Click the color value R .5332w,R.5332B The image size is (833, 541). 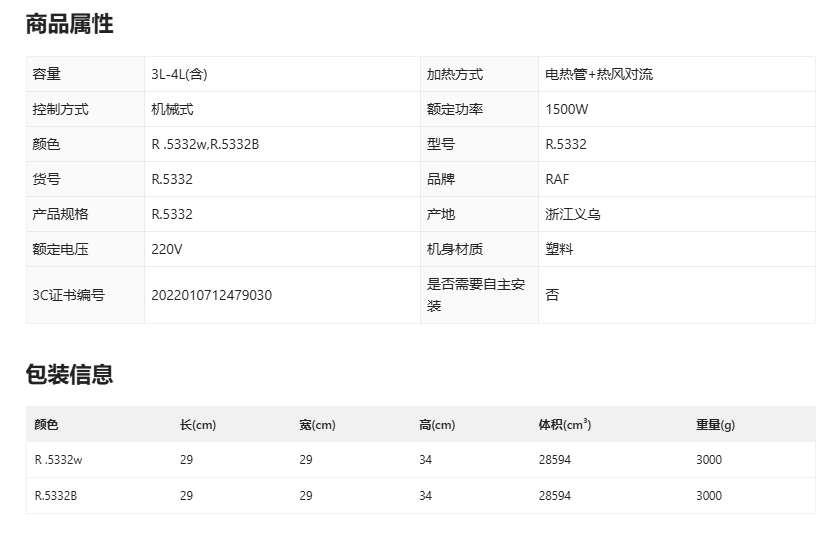(x=205, y=144)
